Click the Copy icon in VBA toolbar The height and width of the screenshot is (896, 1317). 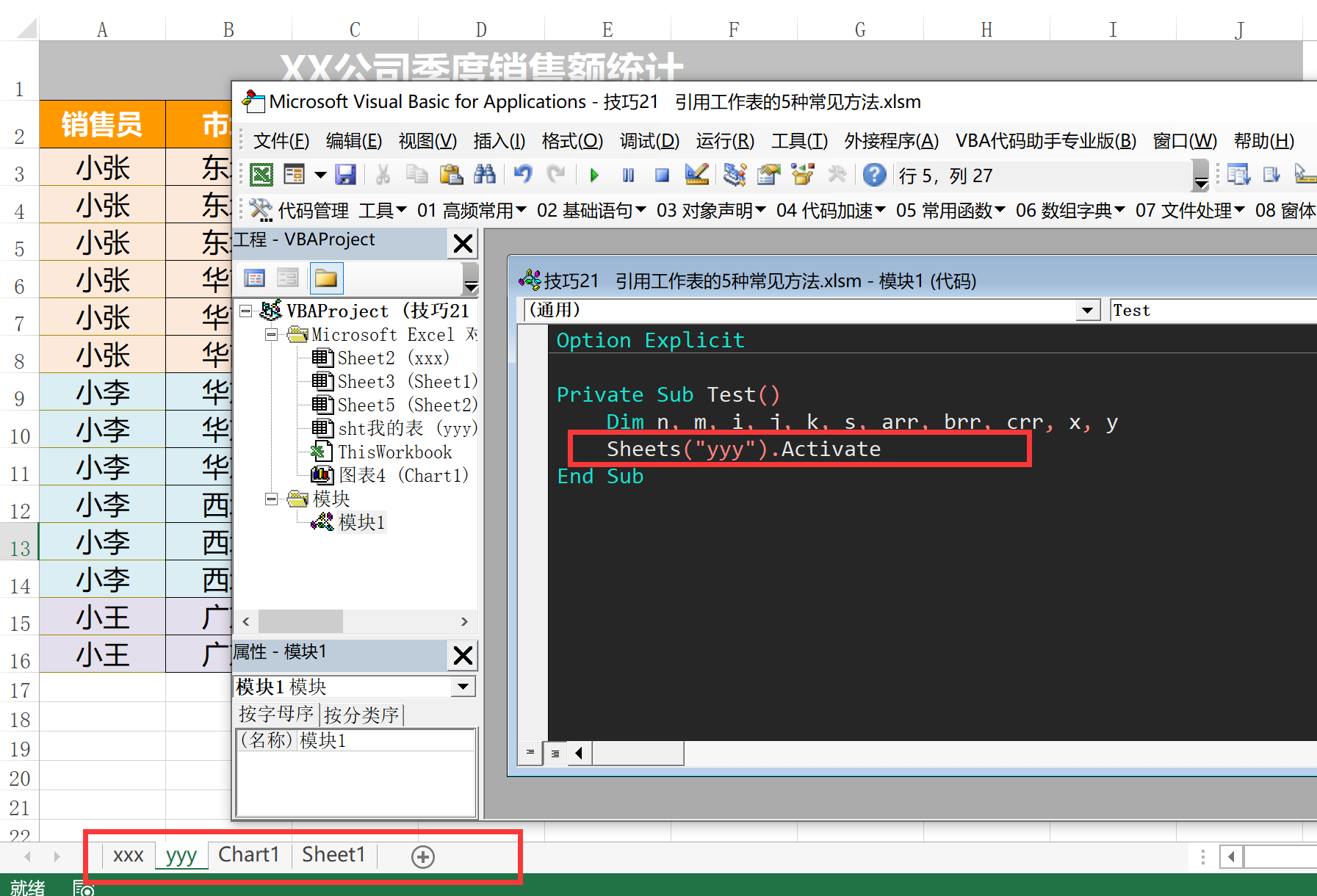pyautogui.click(x=416, y=175)
